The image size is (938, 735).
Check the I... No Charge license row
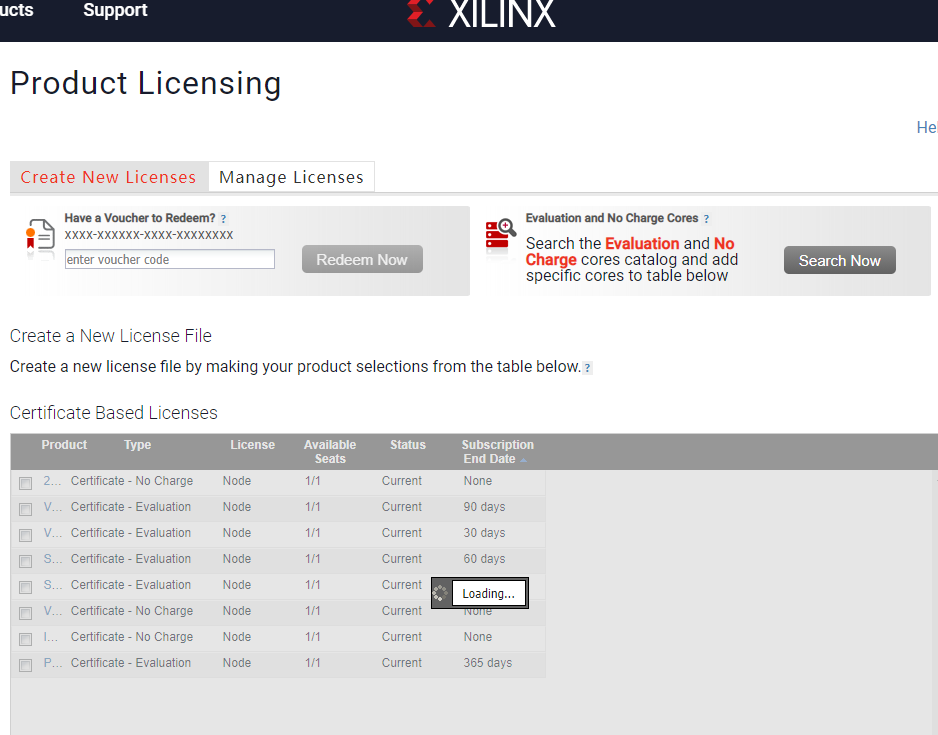25,639
